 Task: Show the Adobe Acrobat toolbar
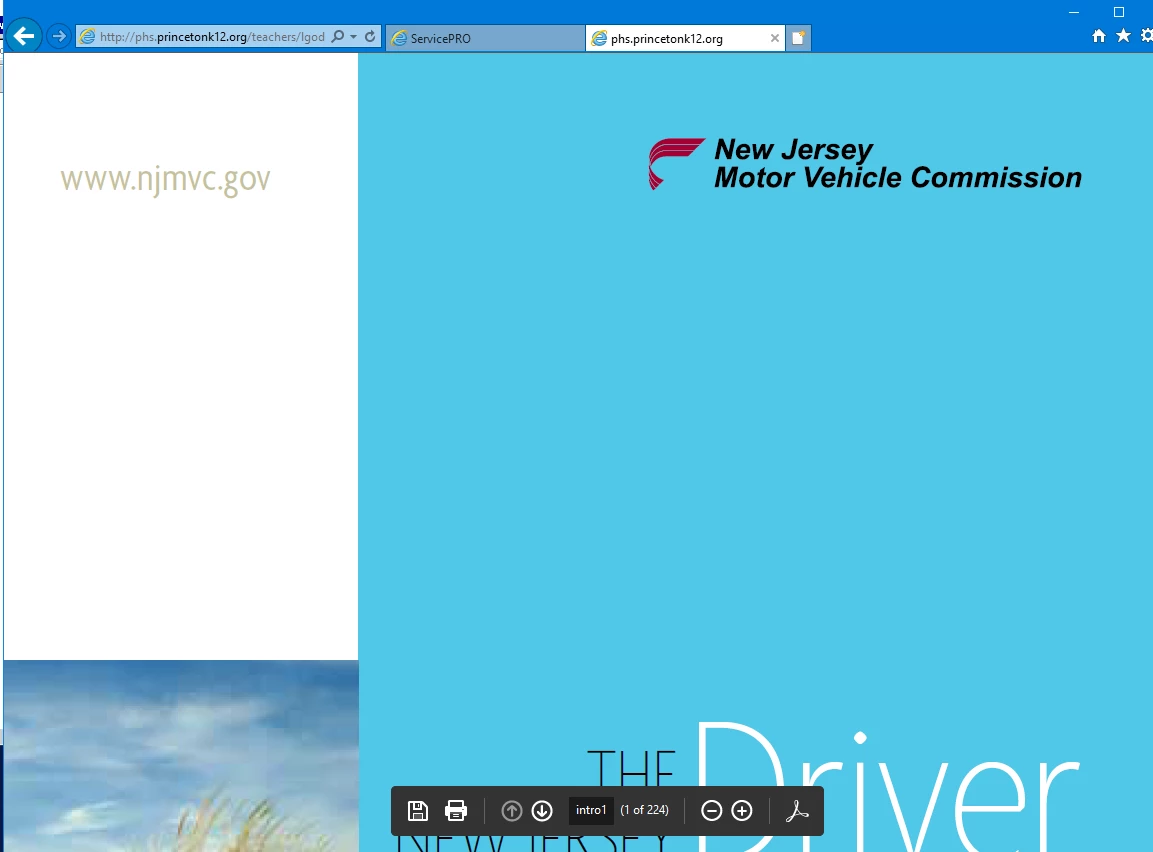[x=797, y=810]
